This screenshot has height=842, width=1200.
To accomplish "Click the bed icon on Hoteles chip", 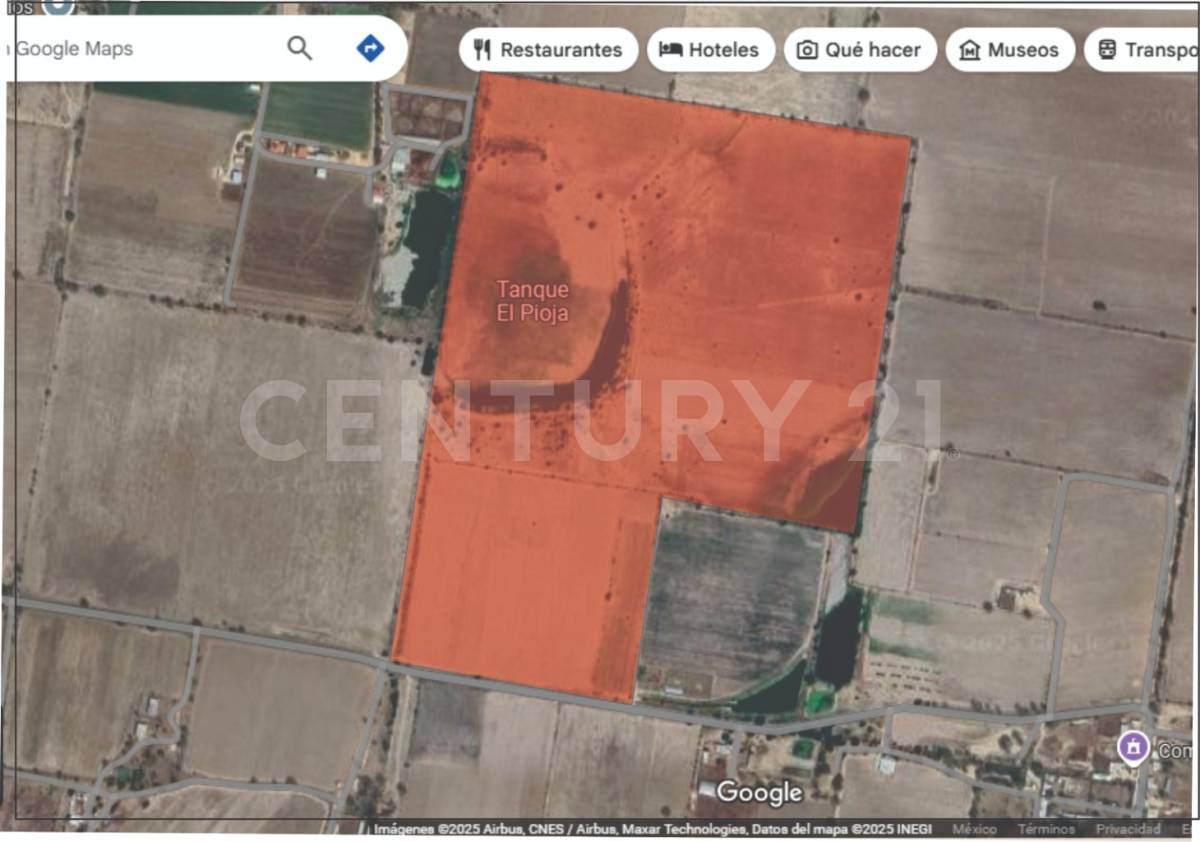I will pyautogui.click(x=671, y=50).
